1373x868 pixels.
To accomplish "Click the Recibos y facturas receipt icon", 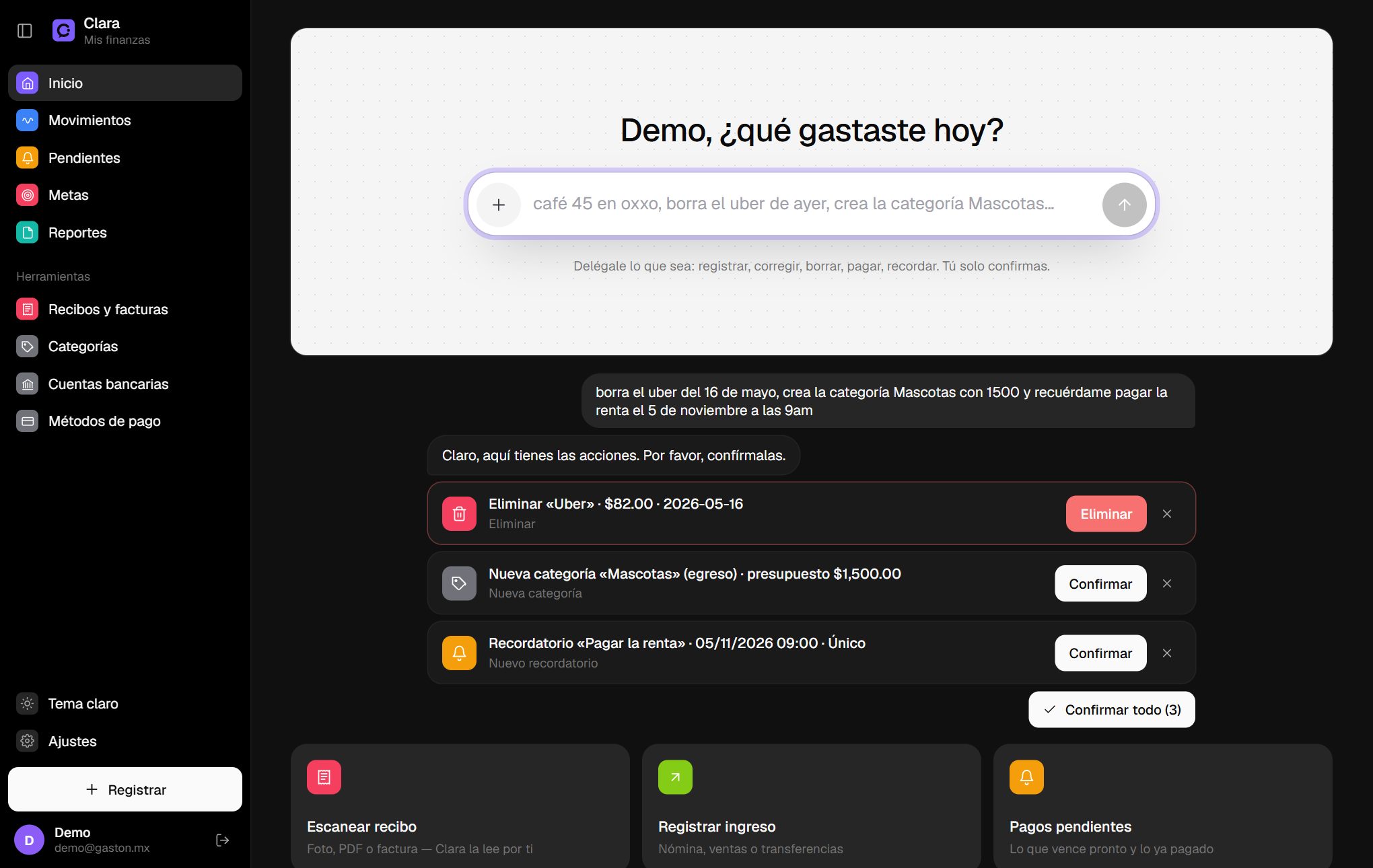I will click(28, 310).
